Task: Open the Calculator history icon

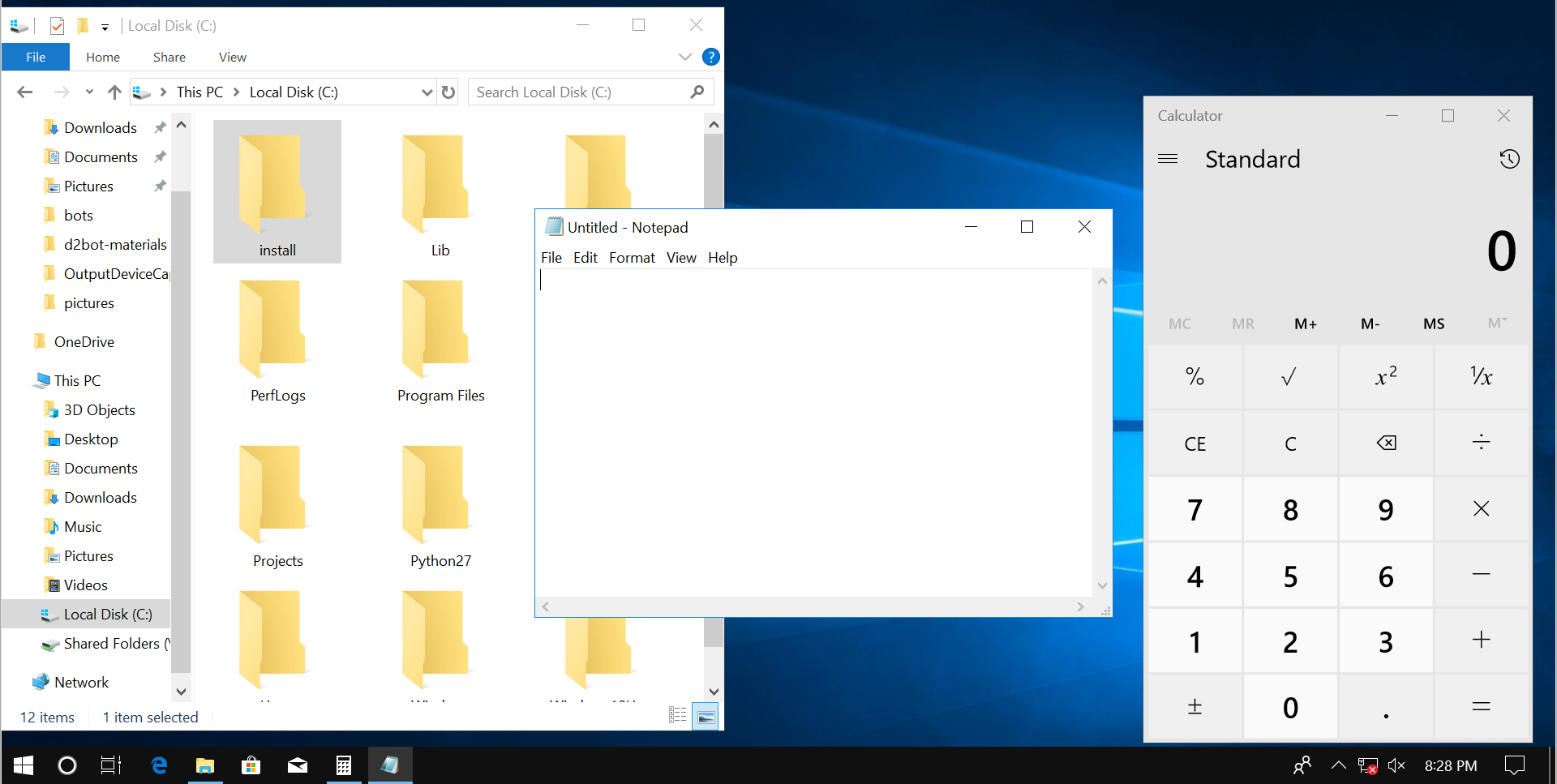Action: click(x=1508, y=159)
